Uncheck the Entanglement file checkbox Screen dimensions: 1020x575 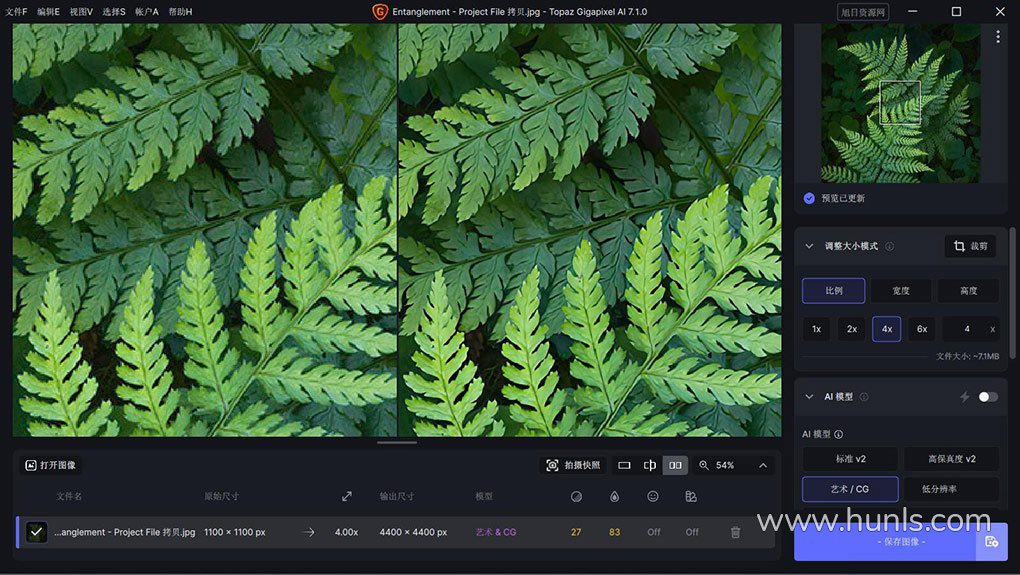[37, 532]
